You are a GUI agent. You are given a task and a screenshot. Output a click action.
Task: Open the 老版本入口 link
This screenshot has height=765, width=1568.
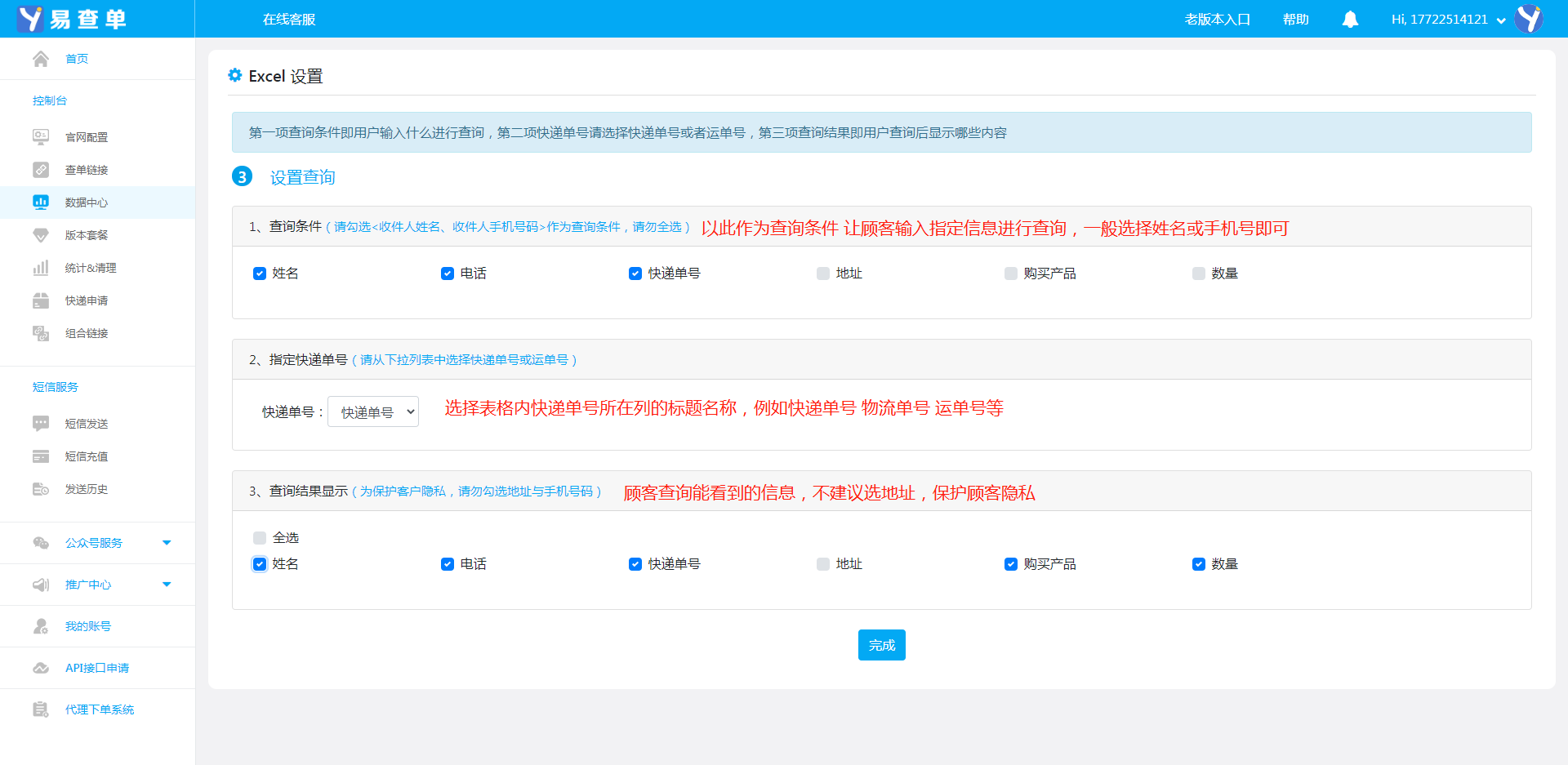pyautogui.click(x=1217, y=20)
